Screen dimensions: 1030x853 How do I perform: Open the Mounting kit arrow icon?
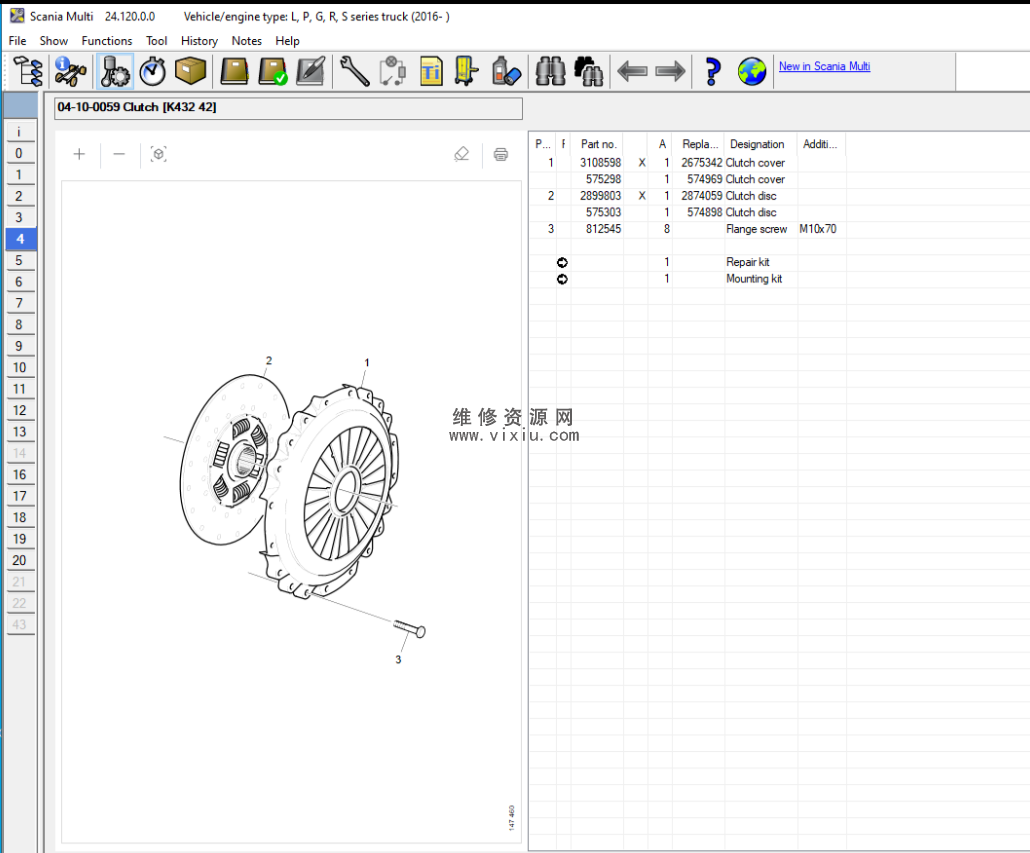point(562,279)
